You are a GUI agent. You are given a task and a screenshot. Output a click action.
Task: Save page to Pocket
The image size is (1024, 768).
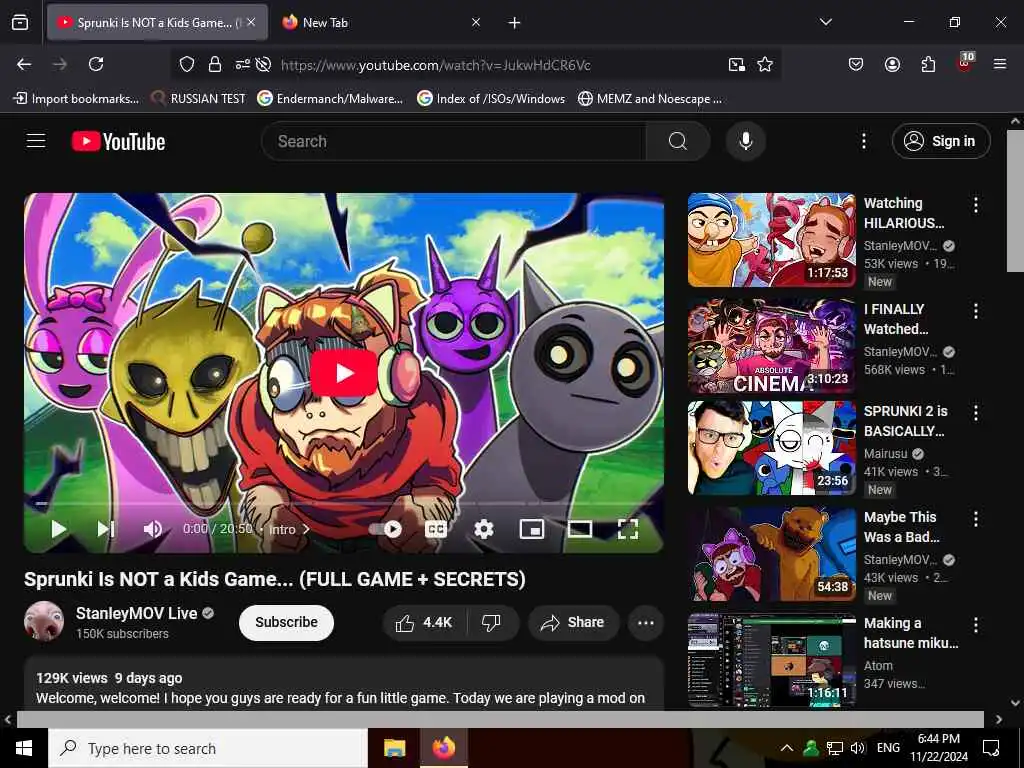(856, 64)
